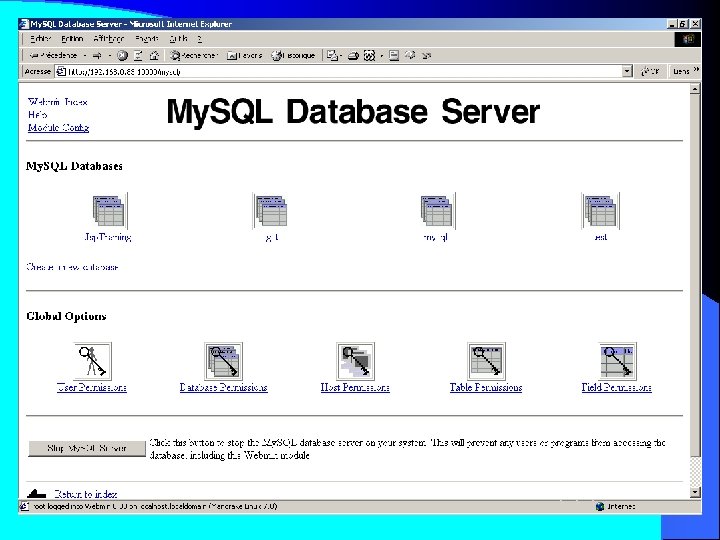Click the left arrow icon beside Return to index
This screenshot has width=720, height=540.
(36, 494)
